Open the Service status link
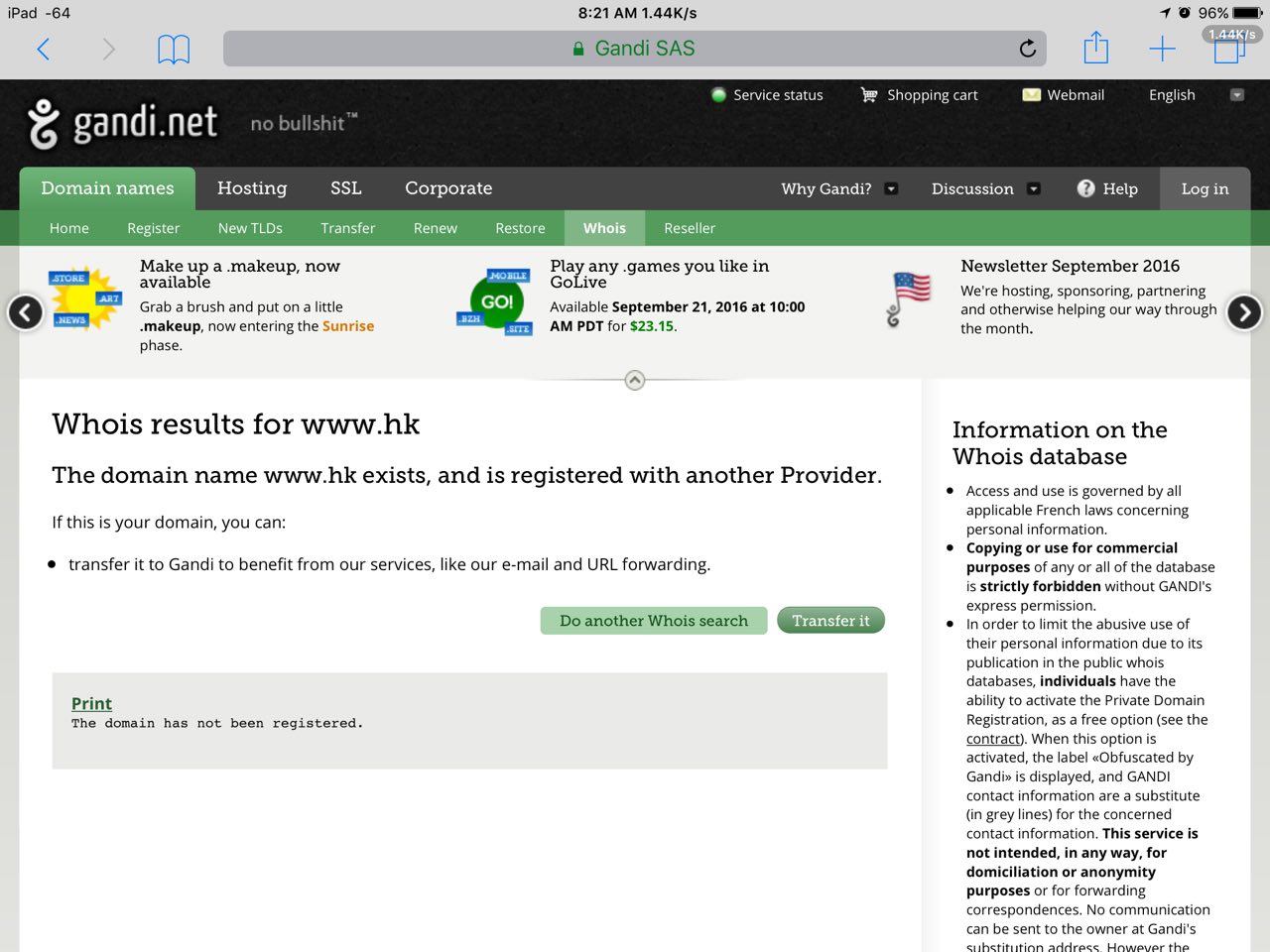Viewport: 1270px width, 952px height. [x=778, y=95]
